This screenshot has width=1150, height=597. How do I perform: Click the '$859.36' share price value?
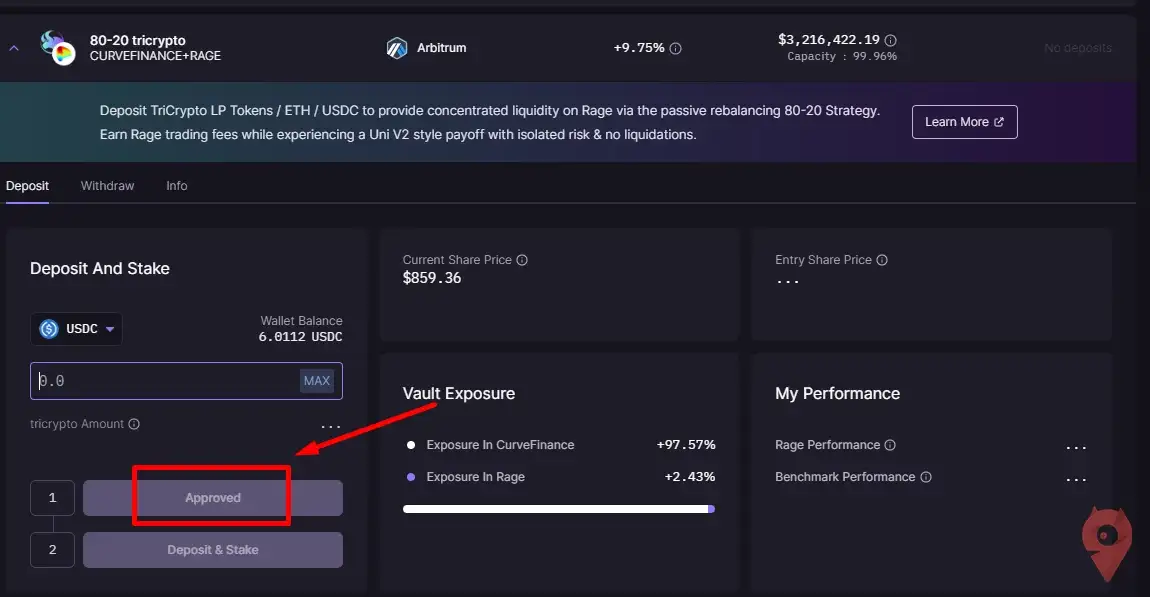coord(432,278)
